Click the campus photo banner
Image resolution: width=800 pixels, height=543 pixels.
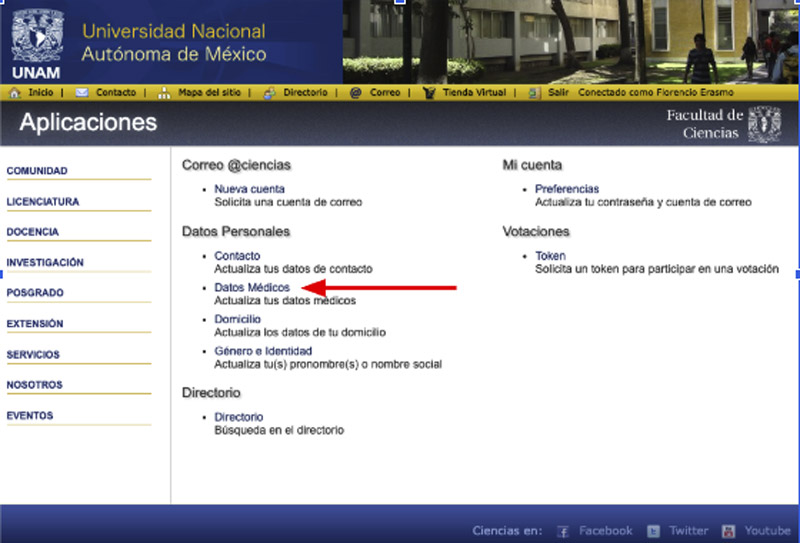coord(571,42)
